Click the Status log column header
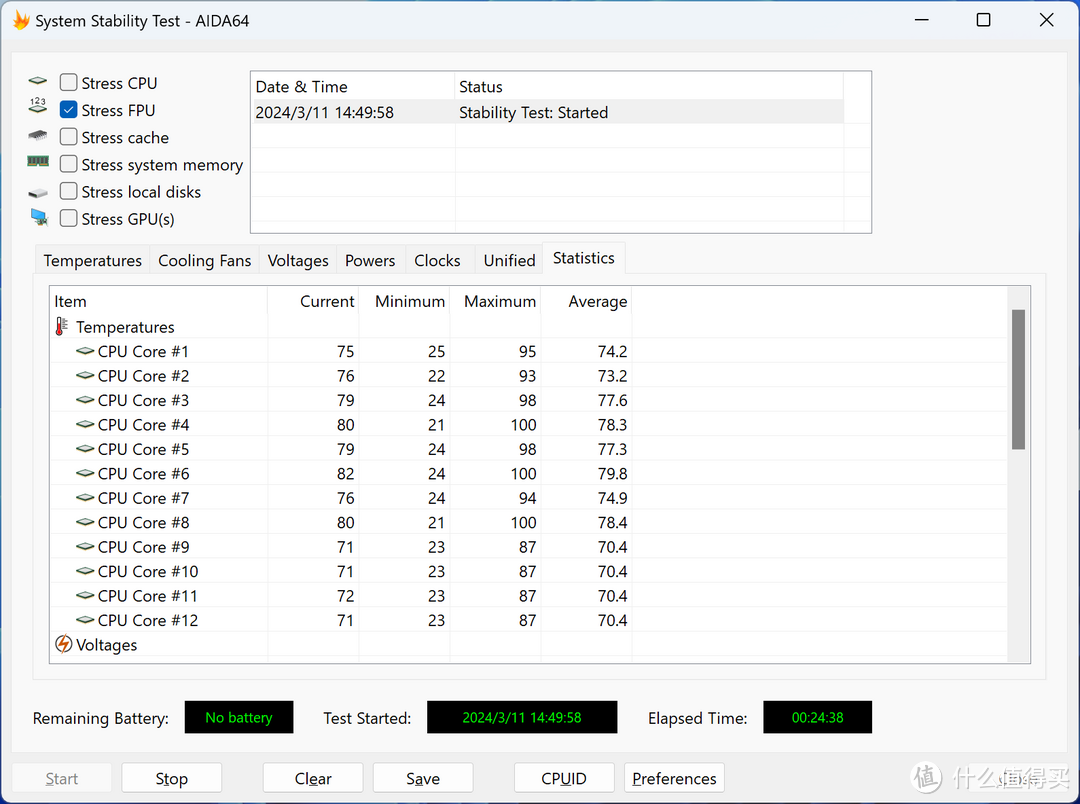Image resolution: width=1080 pixels, height=804 pixels. (649, 86)
